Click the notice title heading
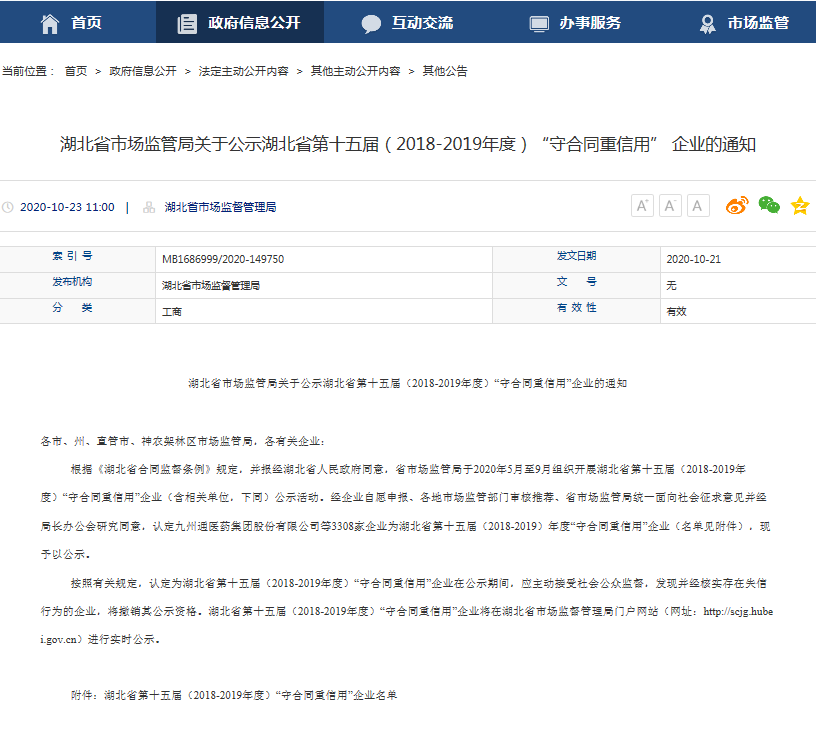This screenshot has width=816, height=739. [x=408, y=144]
